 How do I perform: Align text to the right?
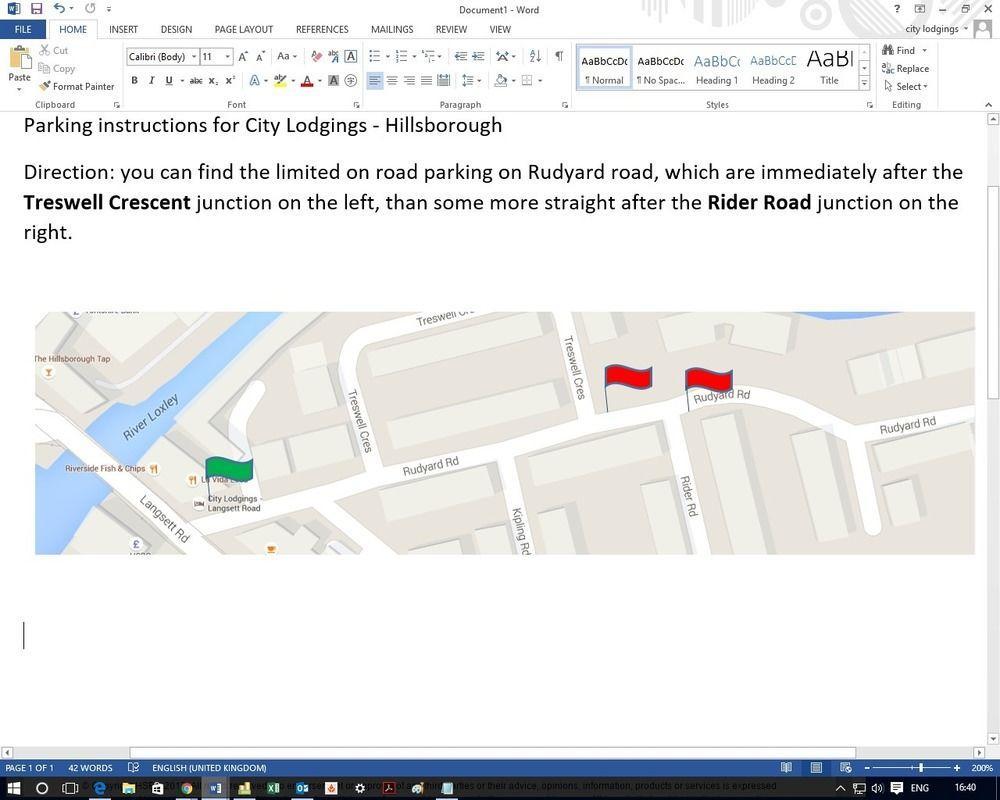pyautogui.click(x=409, y=80)
